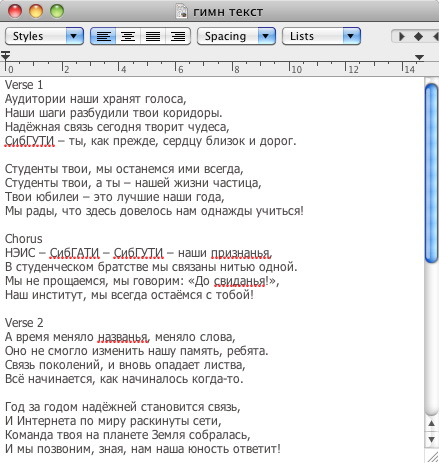Click line "Наш институт, мы всегда остаёмся с тобой!"

129,295
